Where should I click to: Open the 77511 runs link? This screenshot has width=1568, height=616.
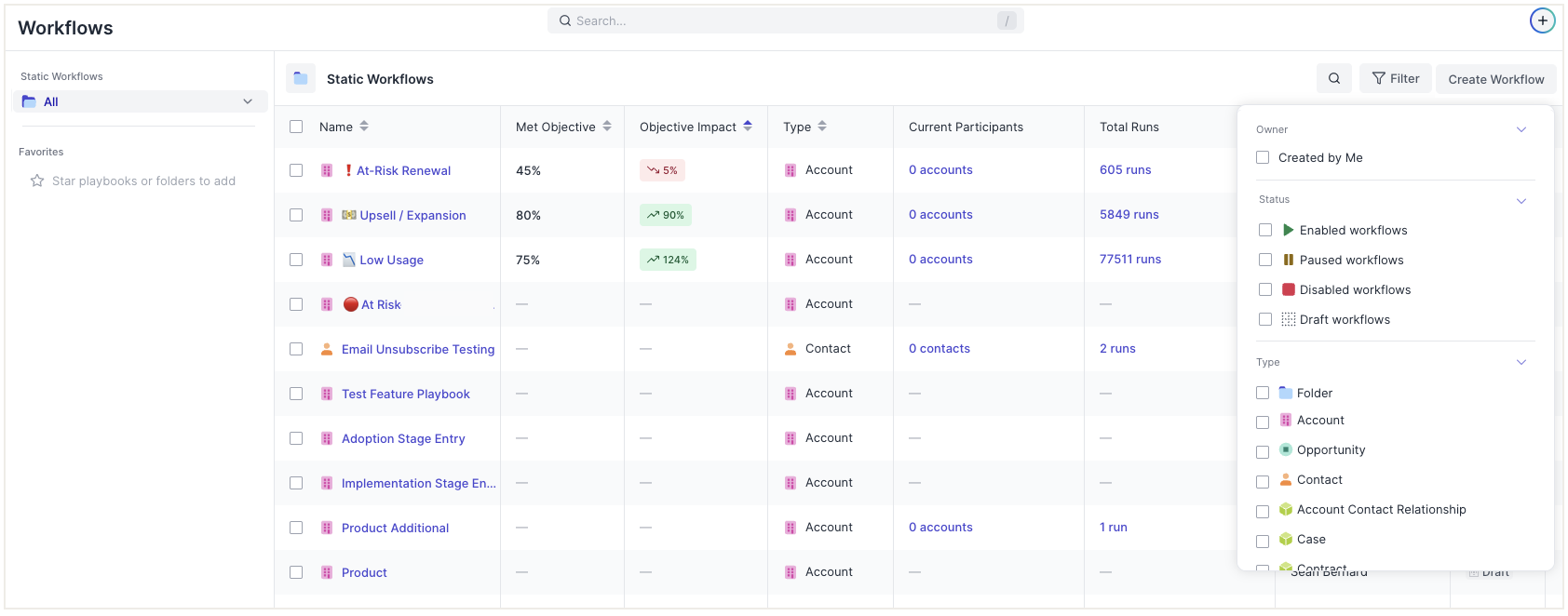(1129, 260)
